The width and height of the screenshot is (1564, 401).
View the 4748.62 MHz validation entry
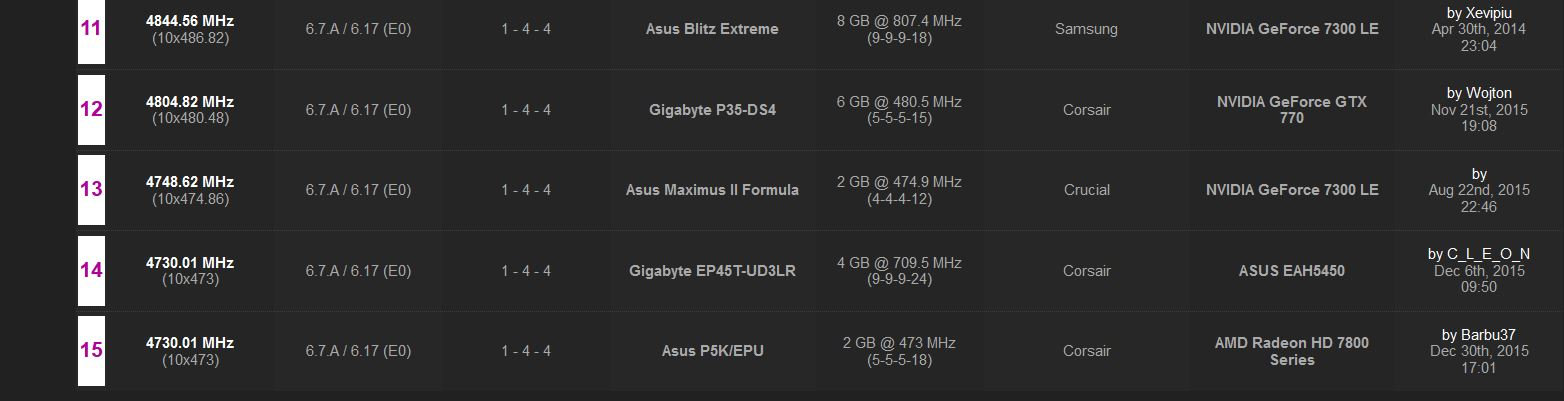point(190,182)
